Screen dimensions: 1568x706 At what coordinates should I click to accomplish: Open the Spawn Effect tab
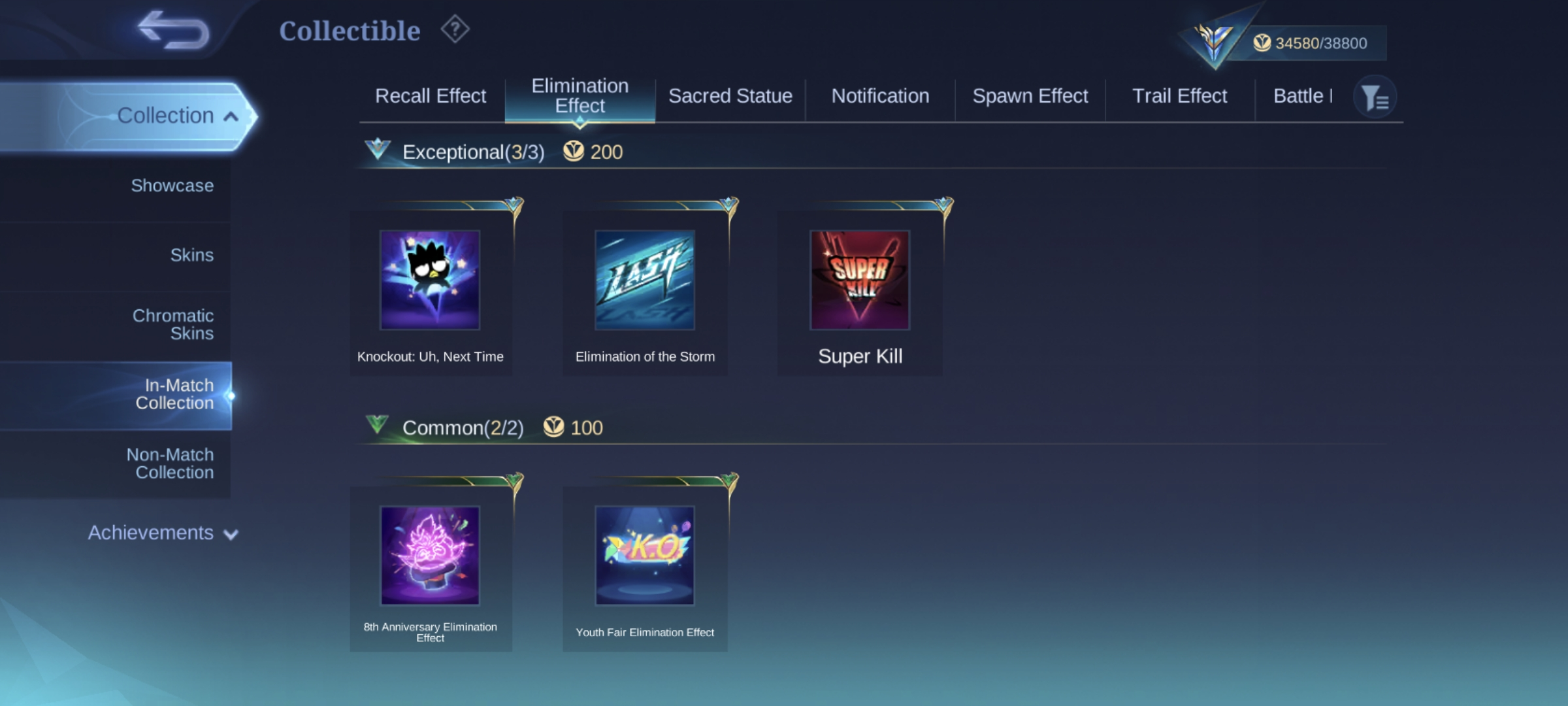(1030, 96)
